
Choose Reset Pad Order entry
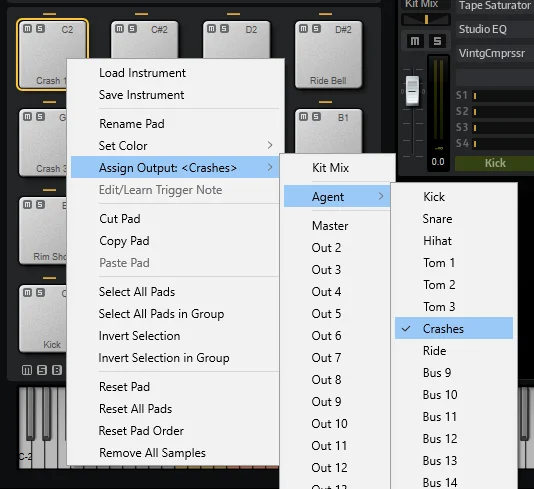tap(175, 431)
